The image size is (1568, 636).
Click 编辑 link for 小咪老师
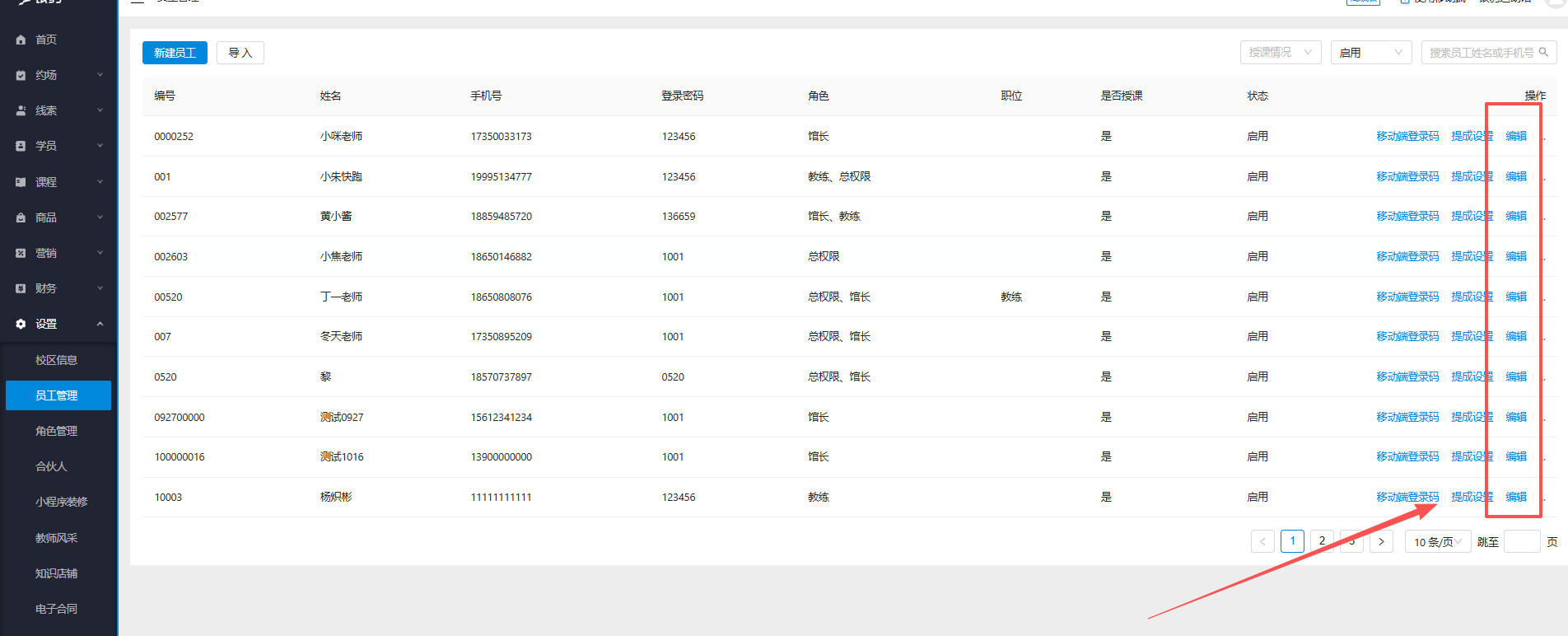pos(1515,136)
